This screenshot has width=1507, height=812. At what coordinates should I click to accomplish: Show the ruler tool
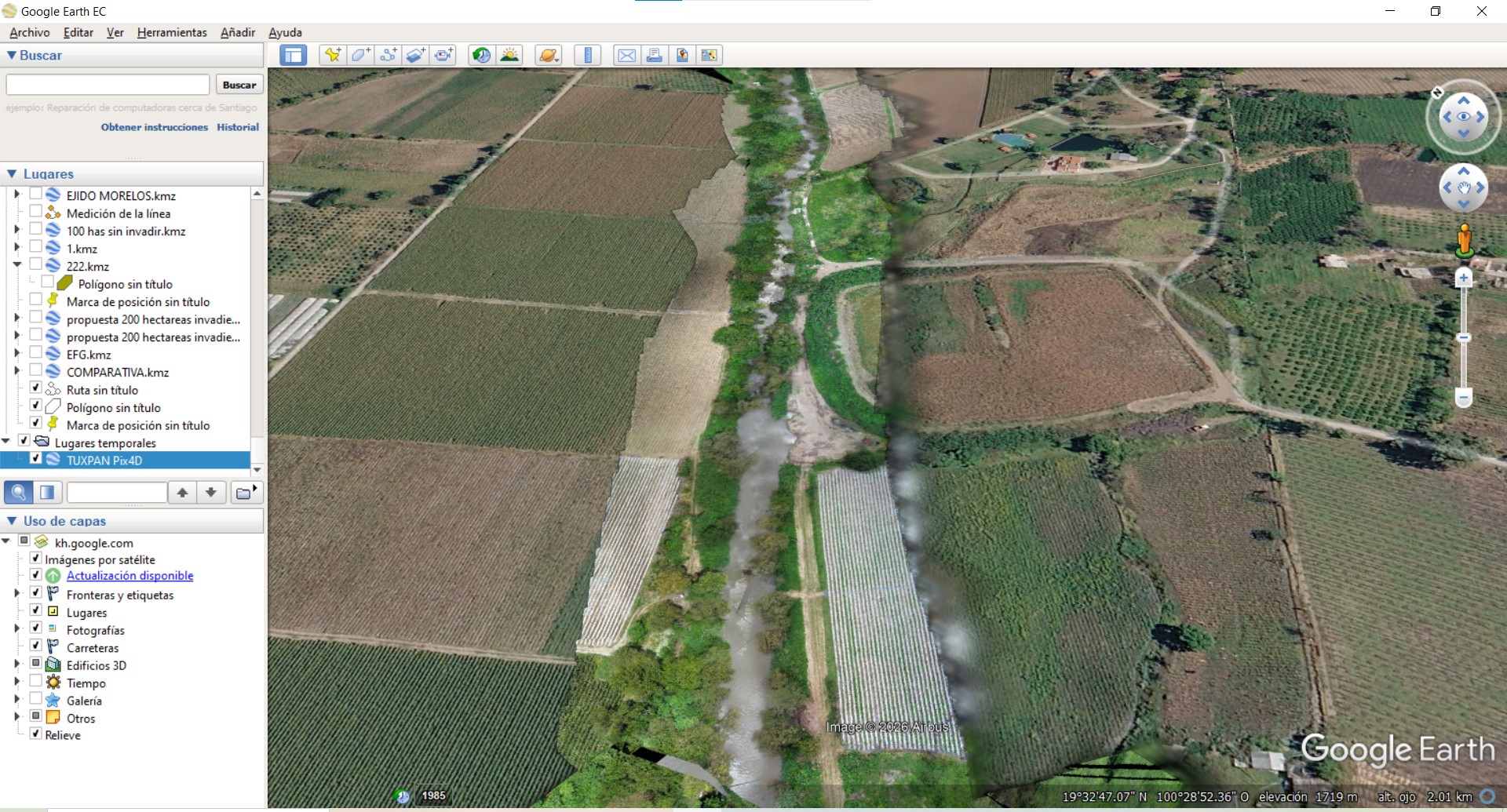(587, 55)
